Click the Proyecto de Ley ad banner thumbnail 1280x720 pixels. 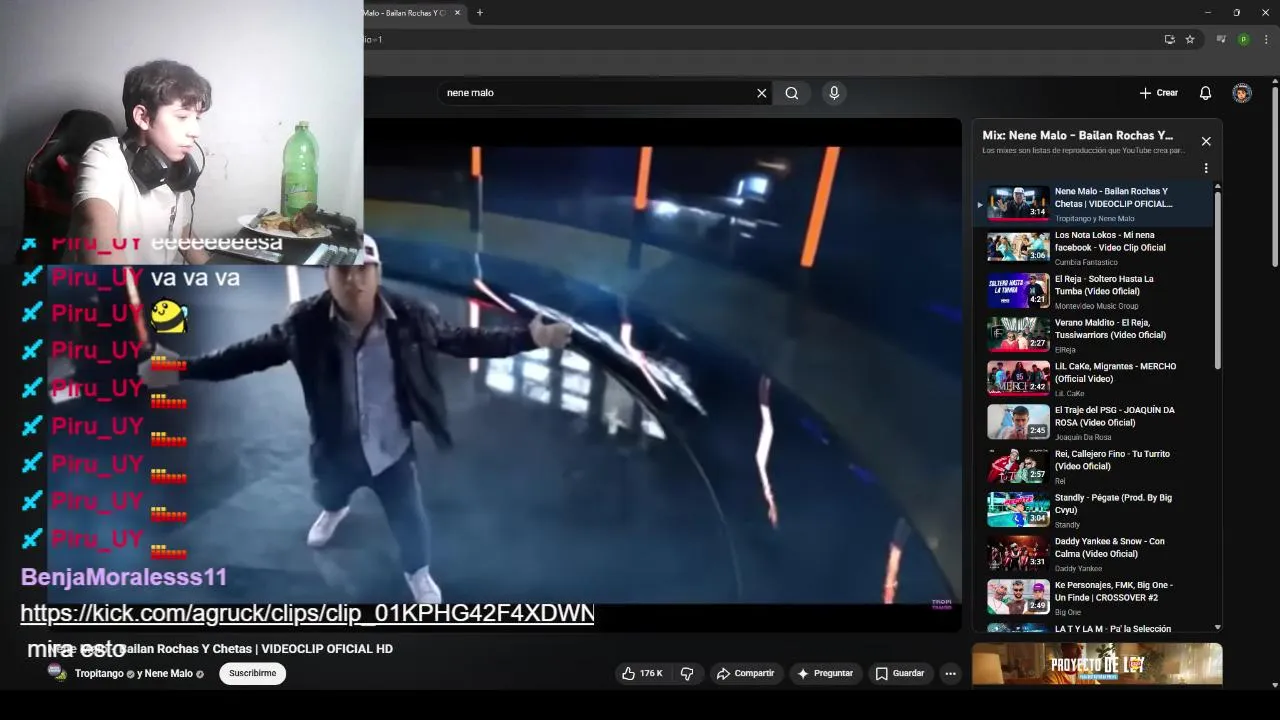click(x=1096, y=664)
